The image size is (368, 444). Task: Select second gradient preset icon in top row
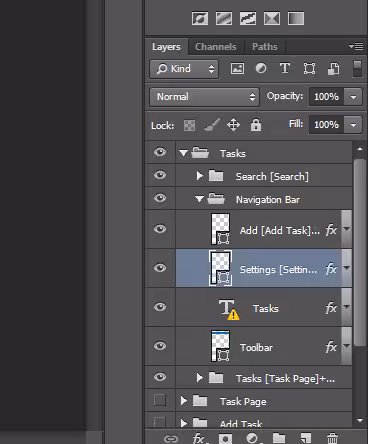point(224,19)
